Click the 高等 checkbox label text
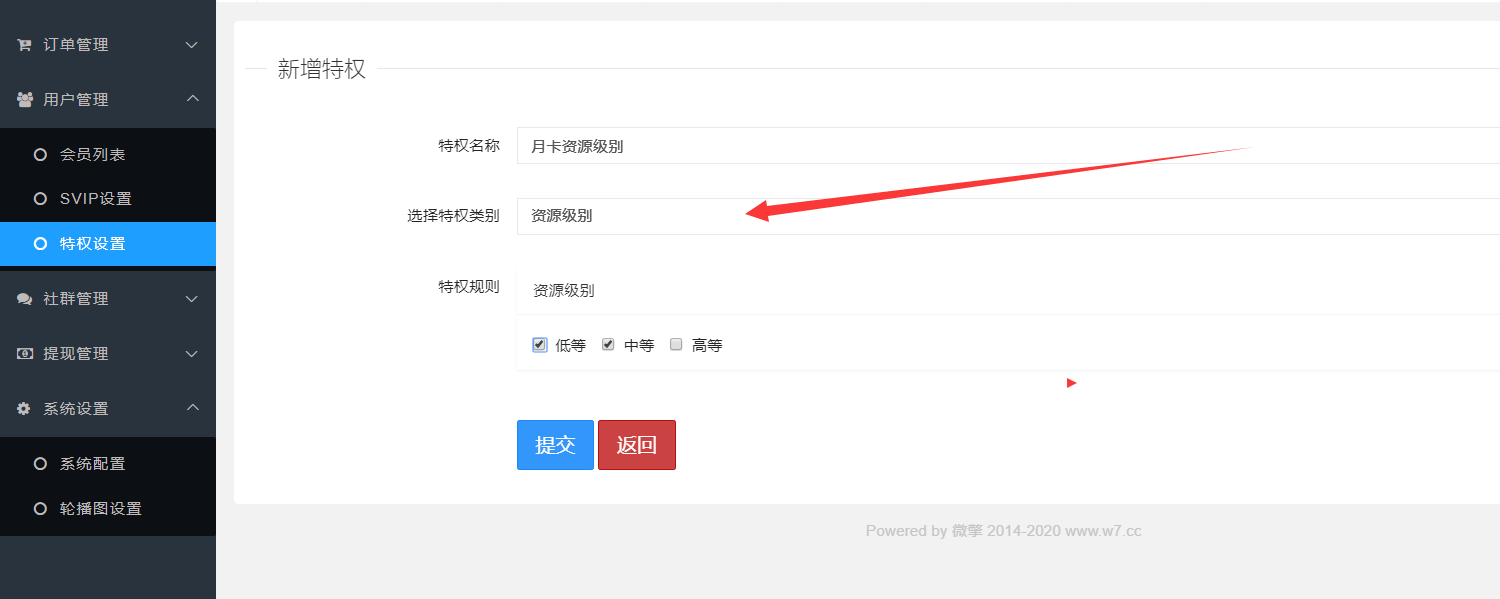This screenshot has width=1500, height=599. pyautogui.click(x=707, y=346)
